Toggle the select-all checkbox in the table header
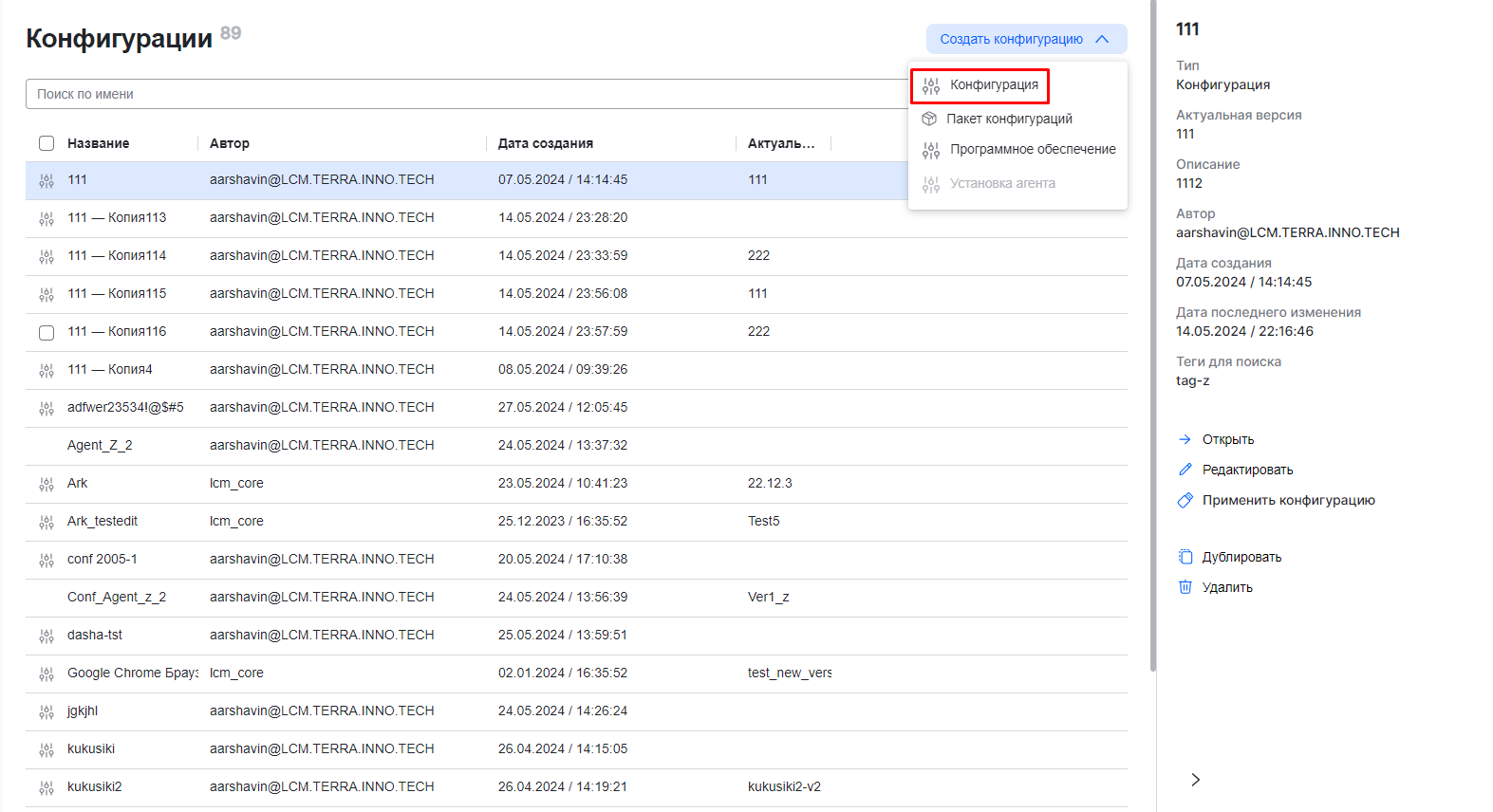 47,143
